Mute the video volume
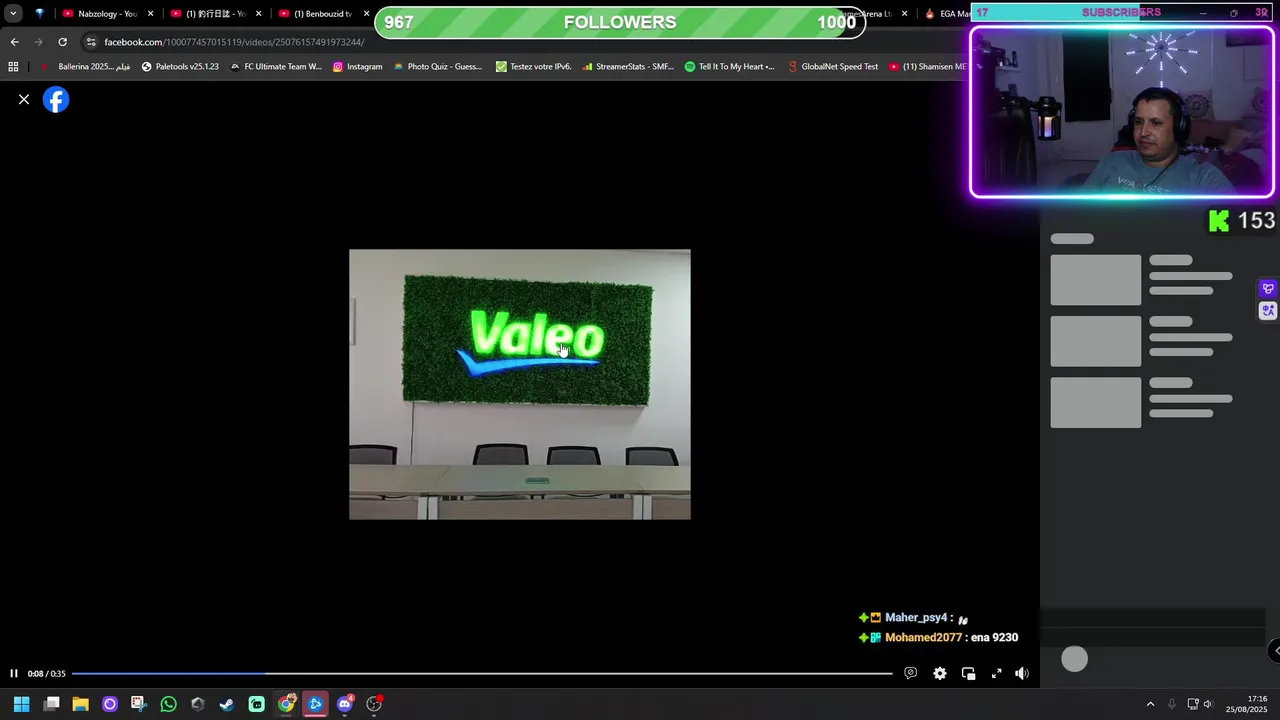This screenshot has height=720, width=1280. (x=1022, y=673)
